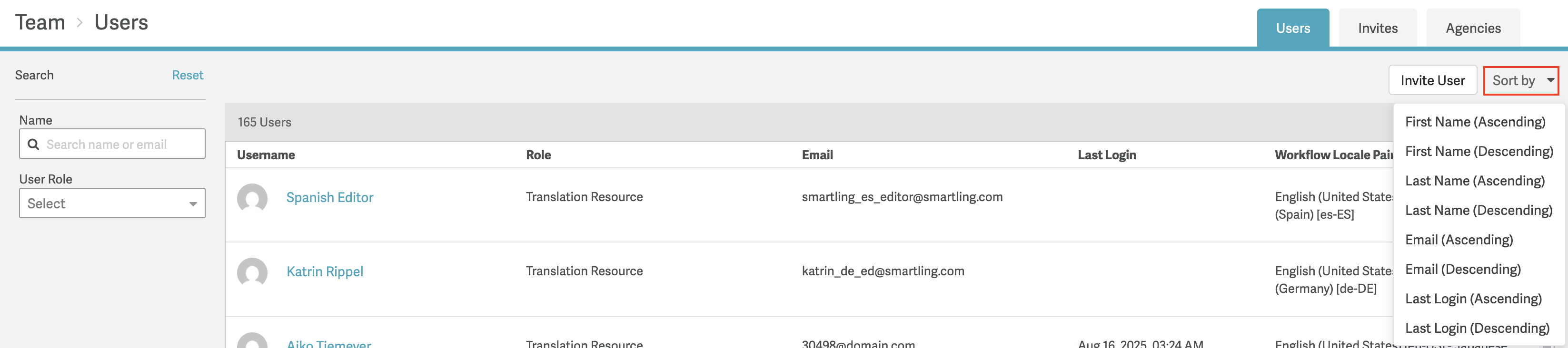Open the Spanish Editor user profile

coord(329,197)
